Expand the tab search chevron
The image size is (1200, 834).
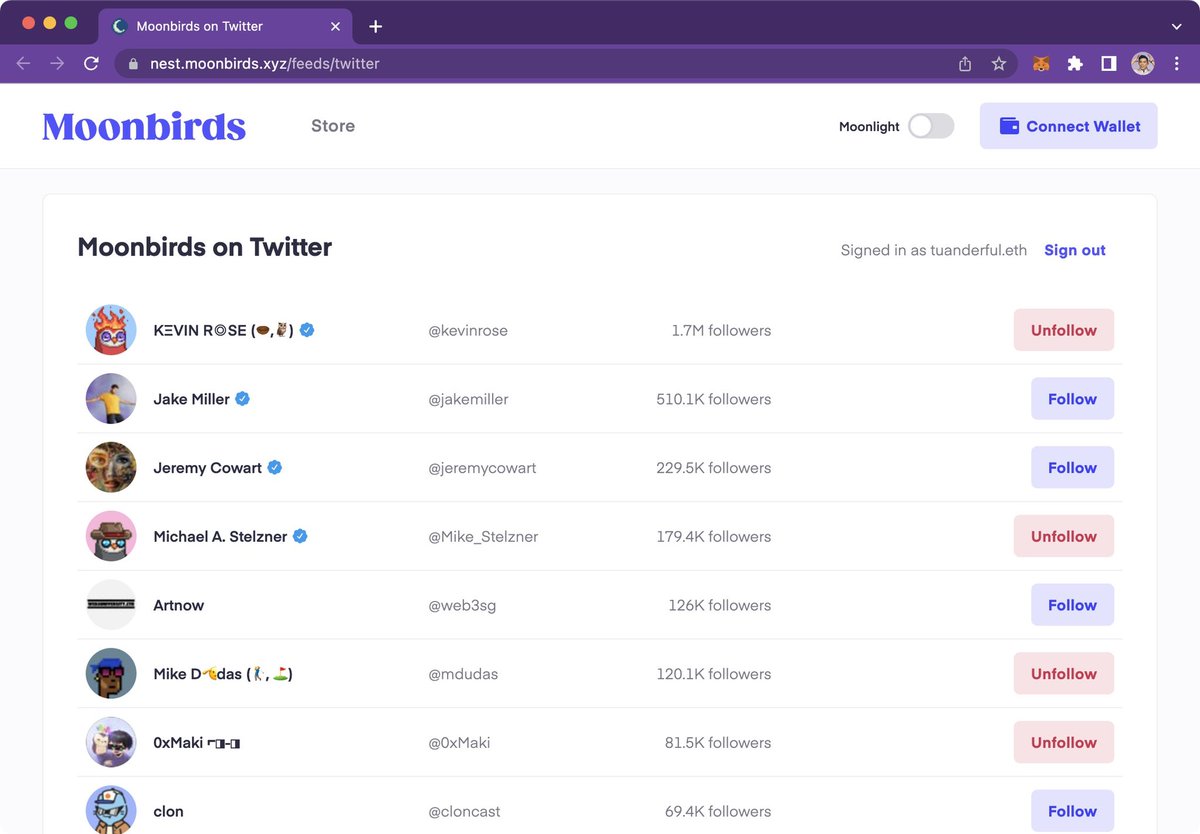[1176, 26]
